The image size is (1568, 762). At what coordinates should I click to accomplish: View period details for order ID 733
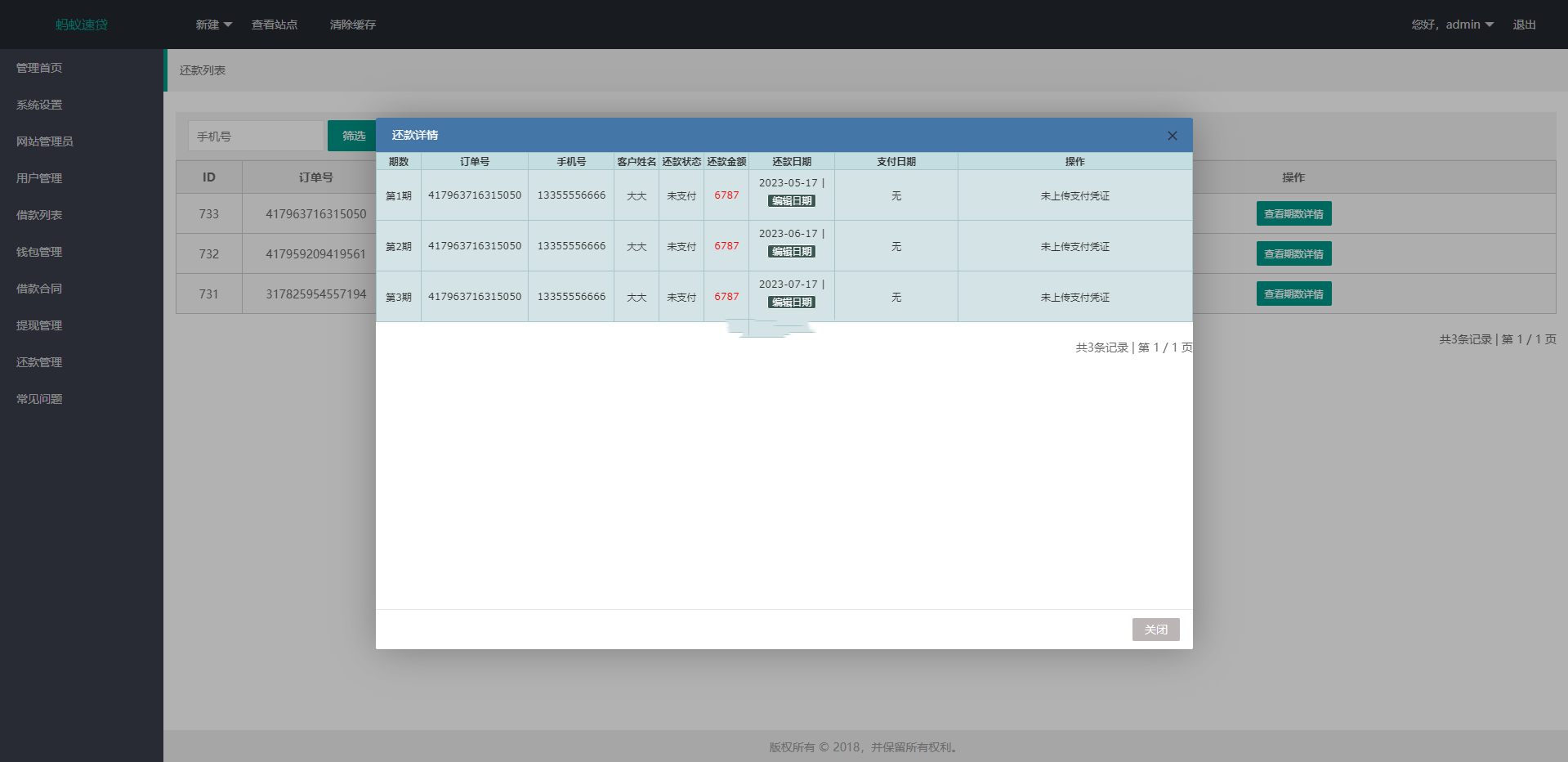tap(1293, 213)
